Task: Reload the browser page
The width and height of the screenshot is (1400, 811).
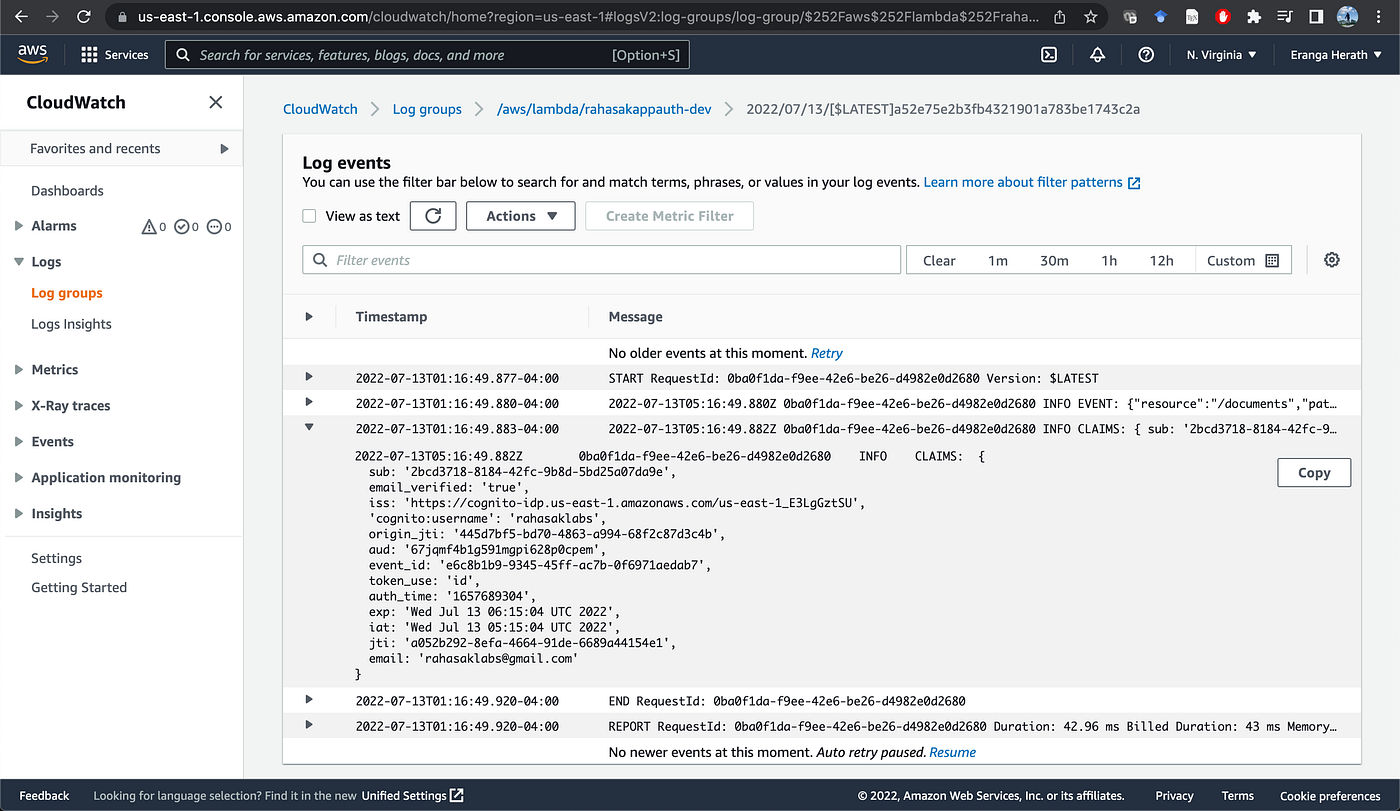Action: tap(84, 17)
